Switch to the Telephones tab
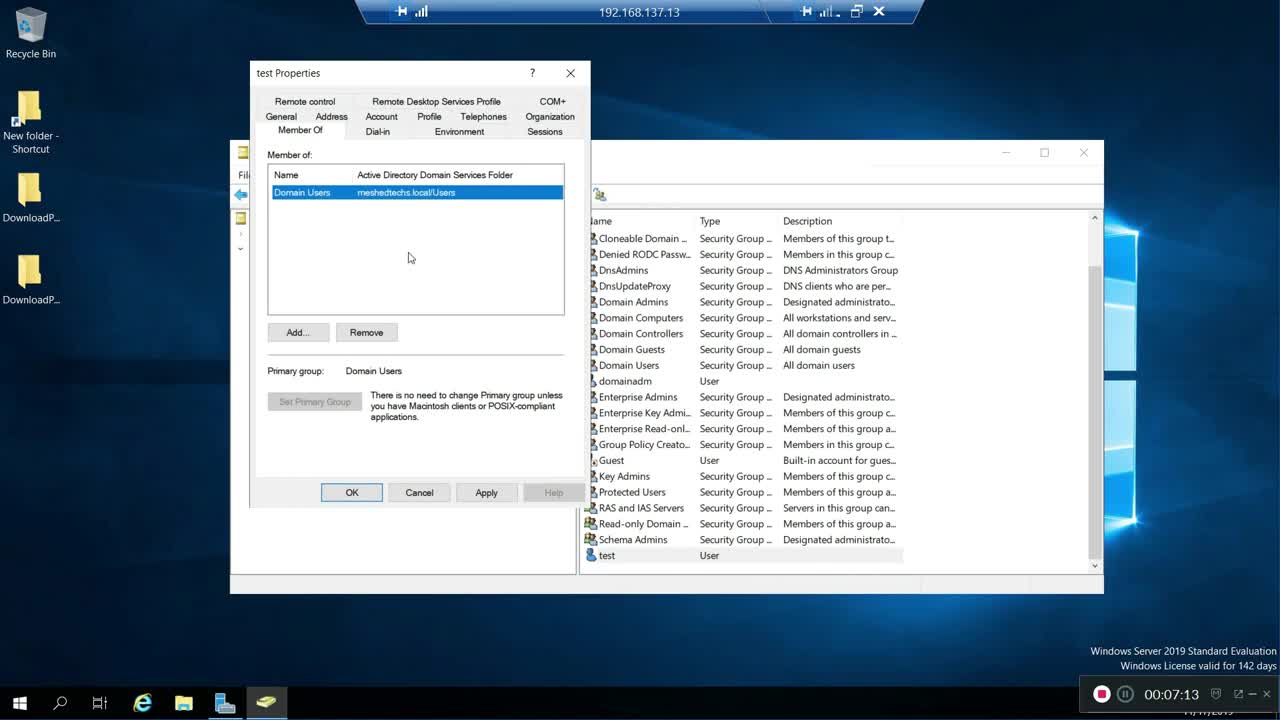 point(483,116)
